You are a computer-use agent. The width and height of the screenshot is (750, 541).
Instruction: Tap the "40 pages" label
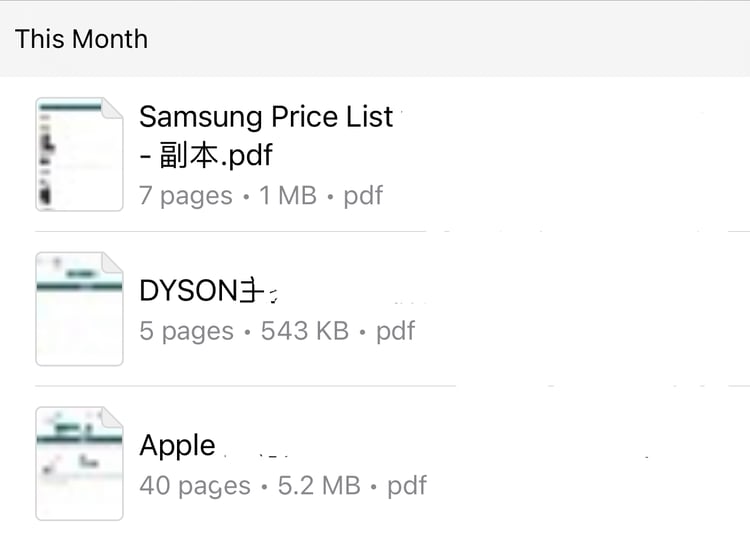click(x=195, y=486)
